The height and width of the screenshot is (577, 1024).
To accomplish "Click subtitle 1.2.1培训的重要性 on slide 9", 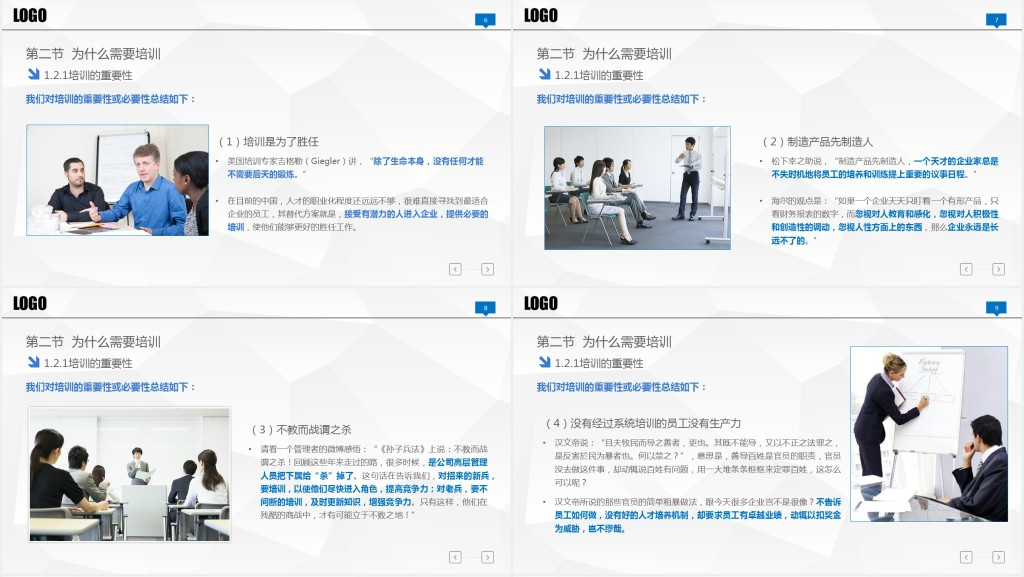I will [599, 363].
